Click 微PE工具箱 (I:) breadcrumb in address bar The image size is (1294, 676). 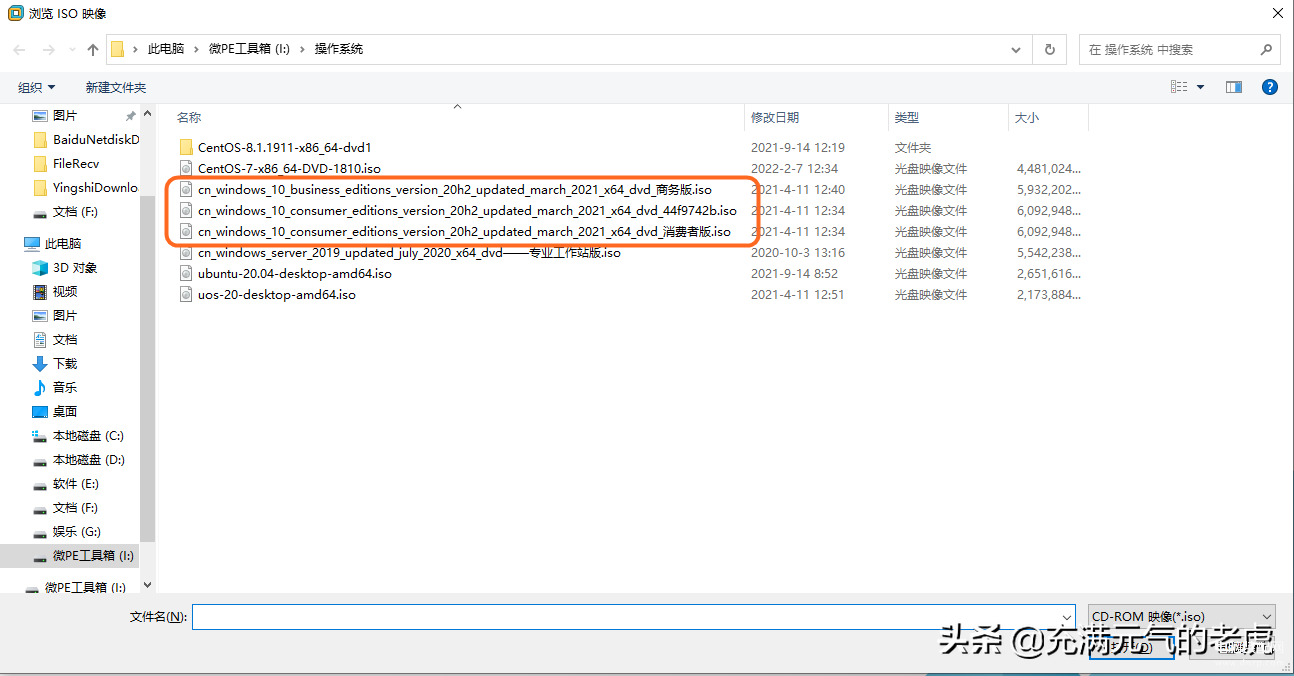click(x=249, y=49)
